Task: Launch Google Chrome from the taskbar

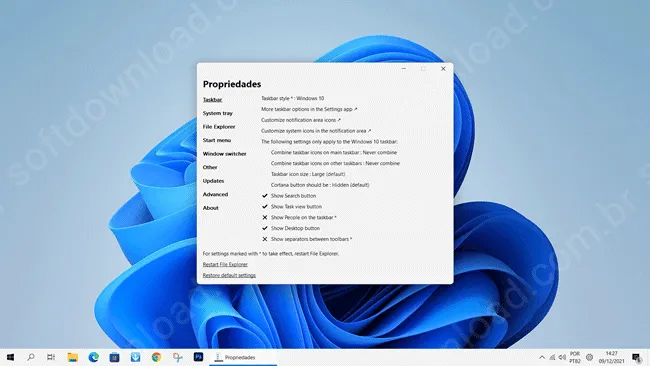Action: pos(156,357)
